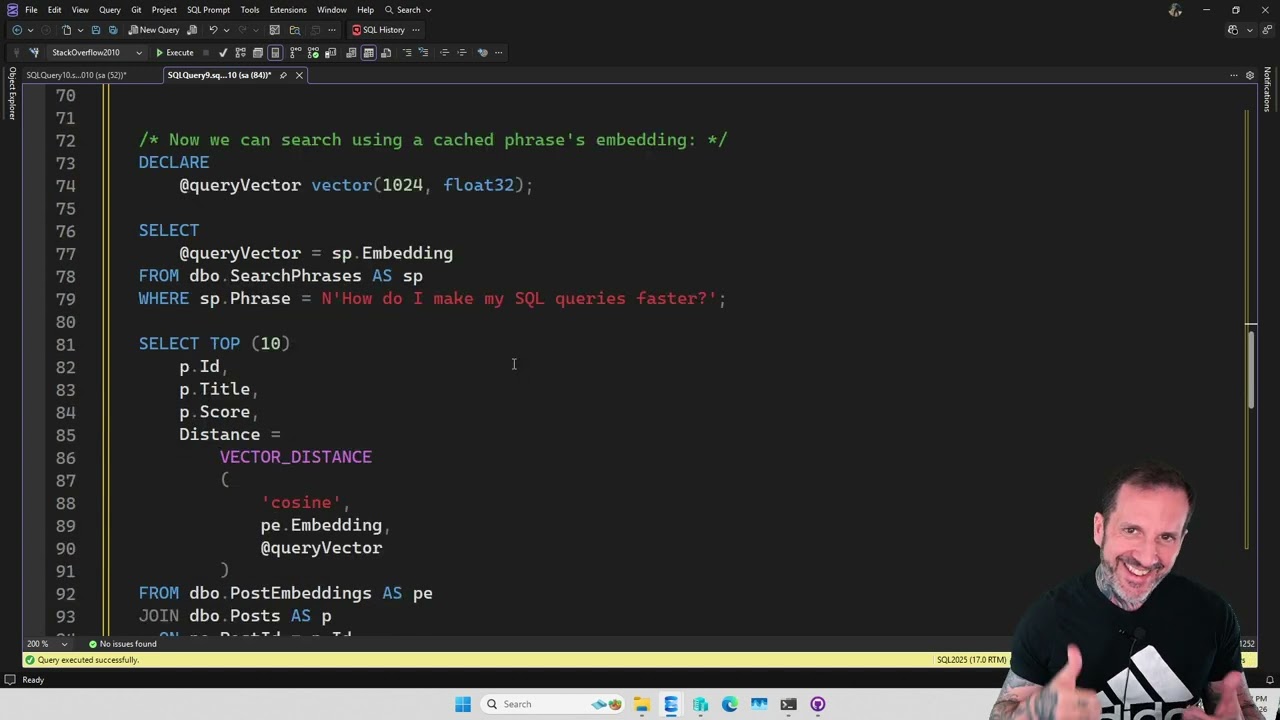Toggle Include Client Statistics

point(329,53)
